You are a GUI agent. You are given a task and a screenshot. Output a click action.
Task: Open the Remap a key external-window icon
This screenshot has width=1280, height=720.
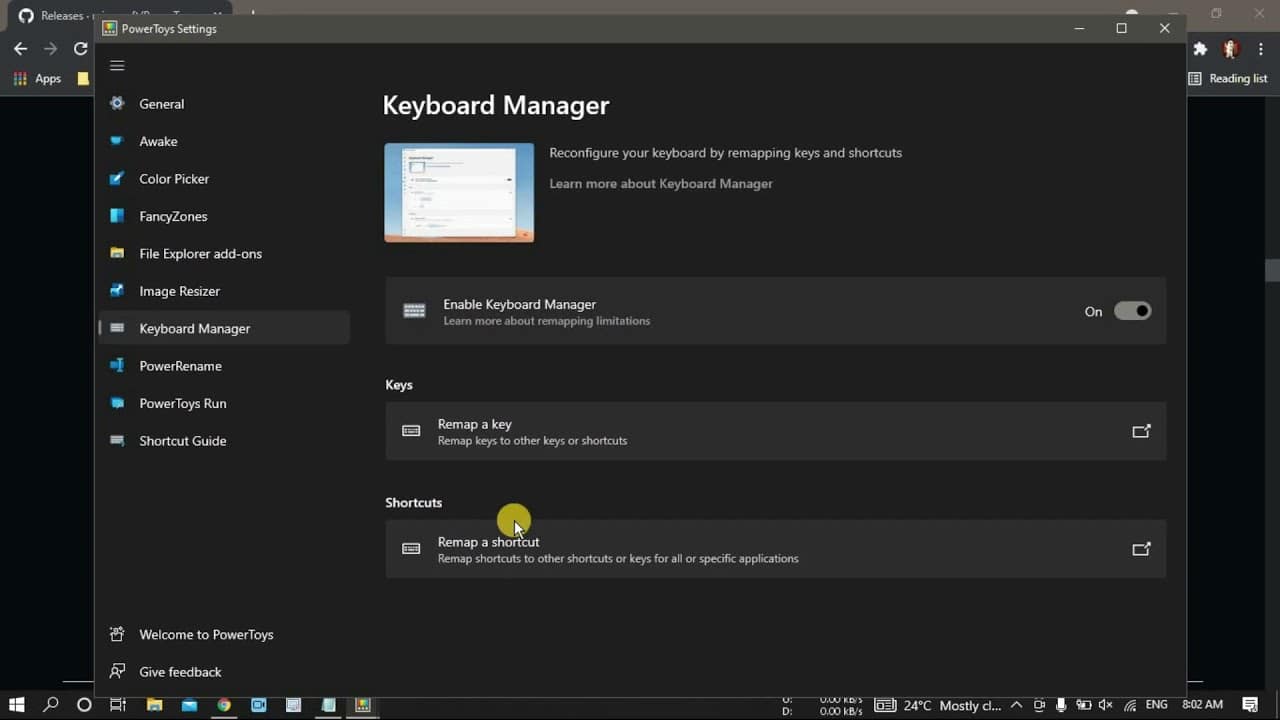coord(1140,431)
